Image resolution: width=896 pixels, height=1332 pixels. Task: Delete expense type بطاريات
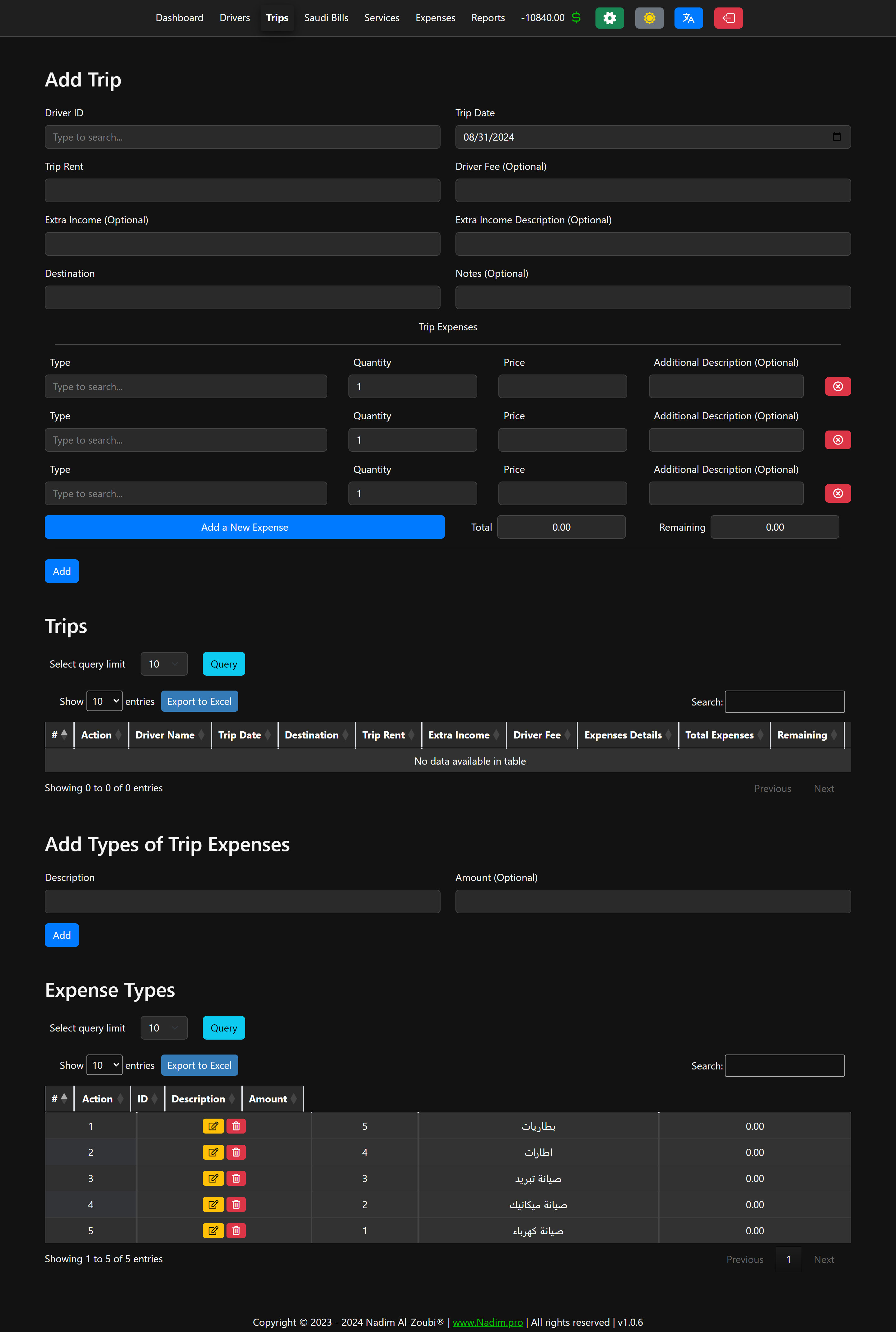pyautogui.click(x=236, y=1126)
